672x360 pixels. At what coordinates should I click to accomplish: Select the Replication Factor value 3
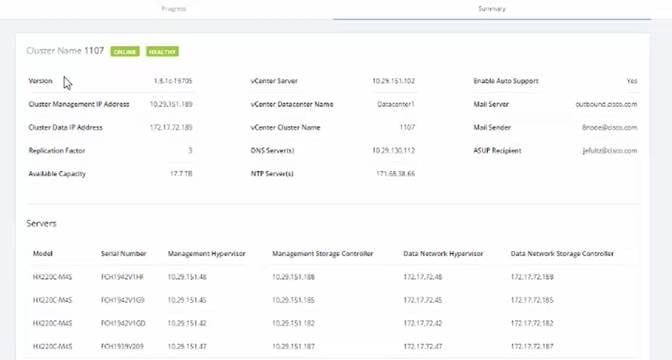pos(190,150)
